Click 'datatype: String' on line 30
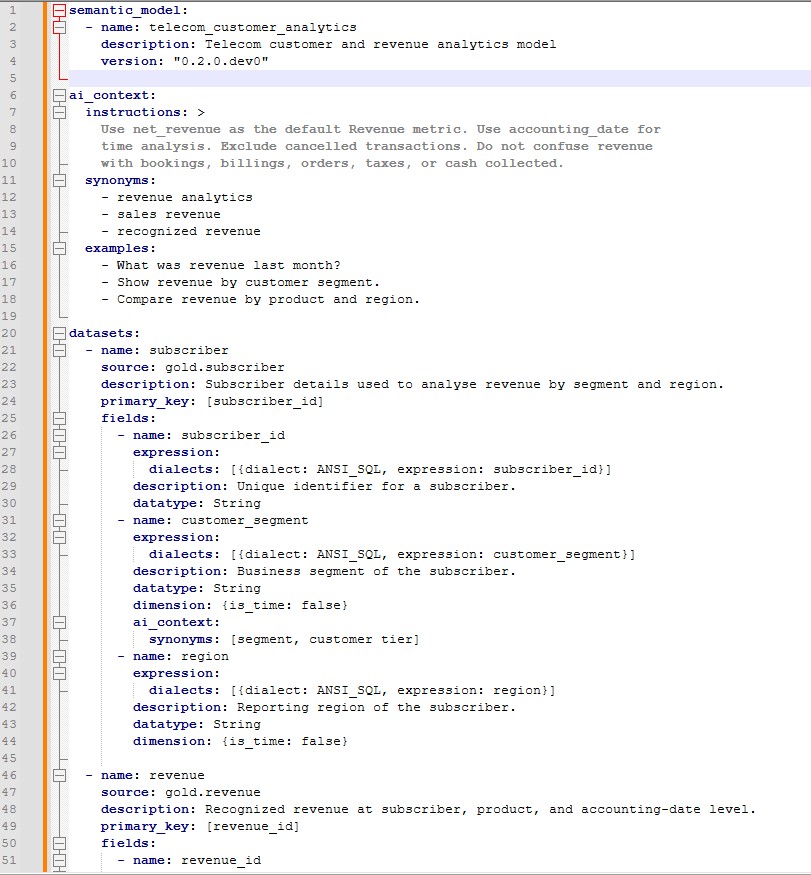The height and width of the screenshot is (875, 811). [x=197, y=503]
